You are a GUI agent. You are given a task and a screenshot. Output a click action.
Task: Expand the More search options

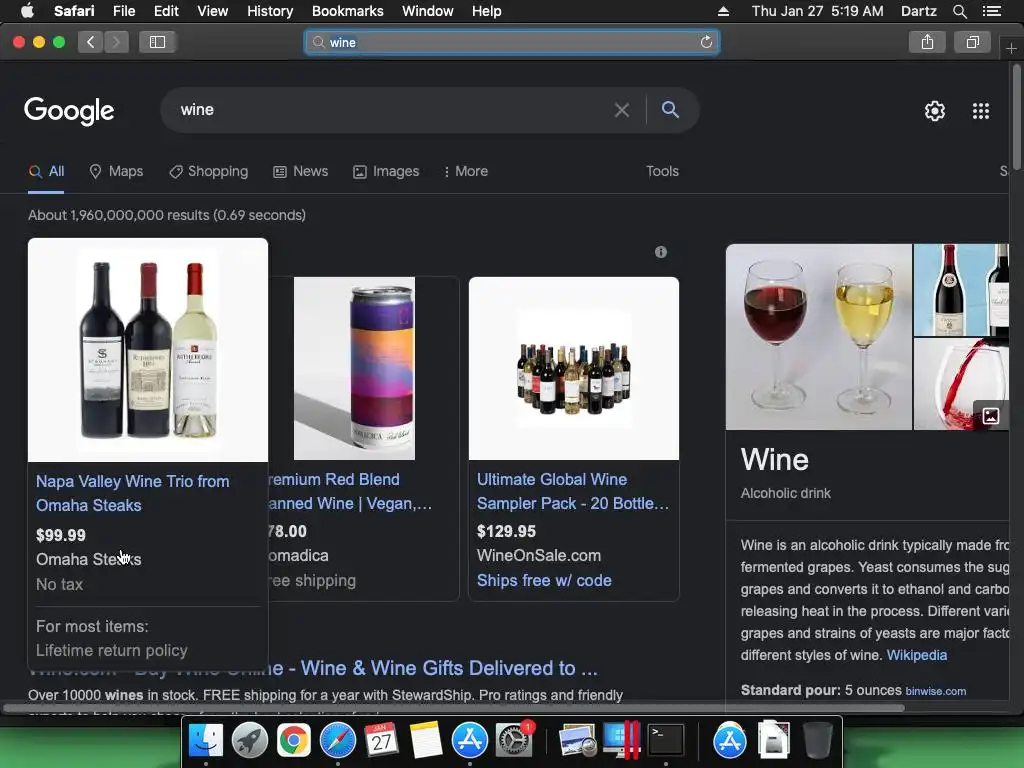point(465,171)
